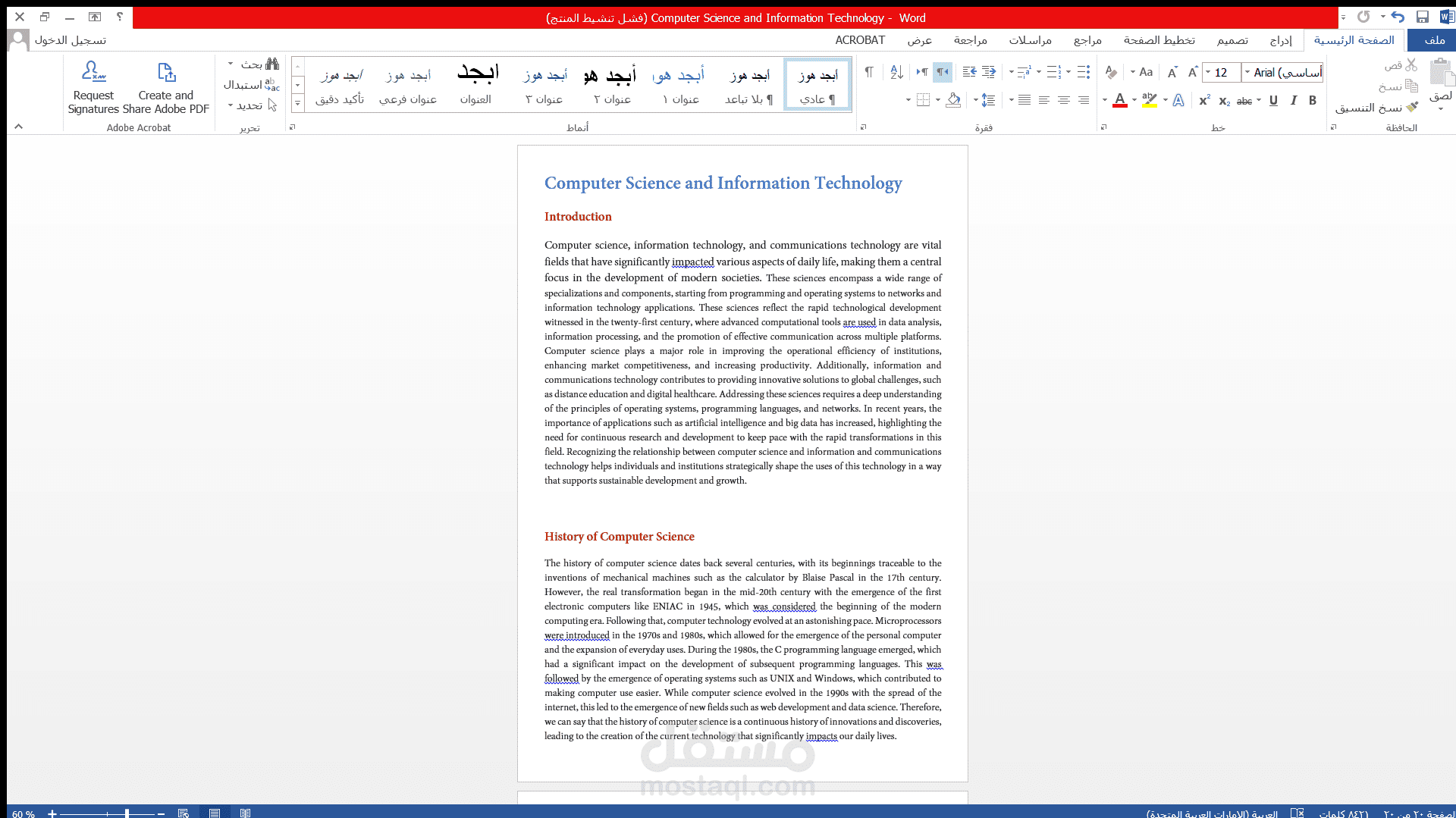Apply the red font color swatch

1120,100
